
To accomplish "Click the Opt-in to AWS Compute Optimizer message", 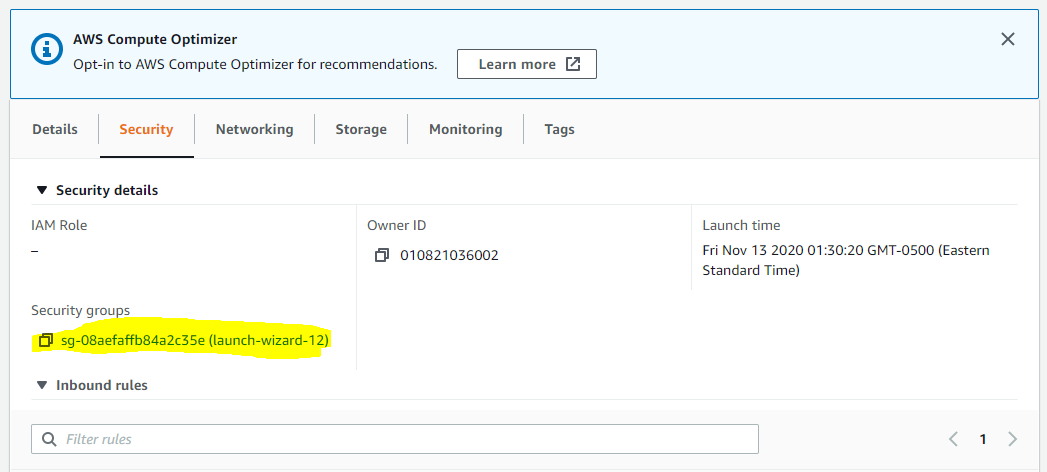I will pyautogui.click(x=255, y=65).
